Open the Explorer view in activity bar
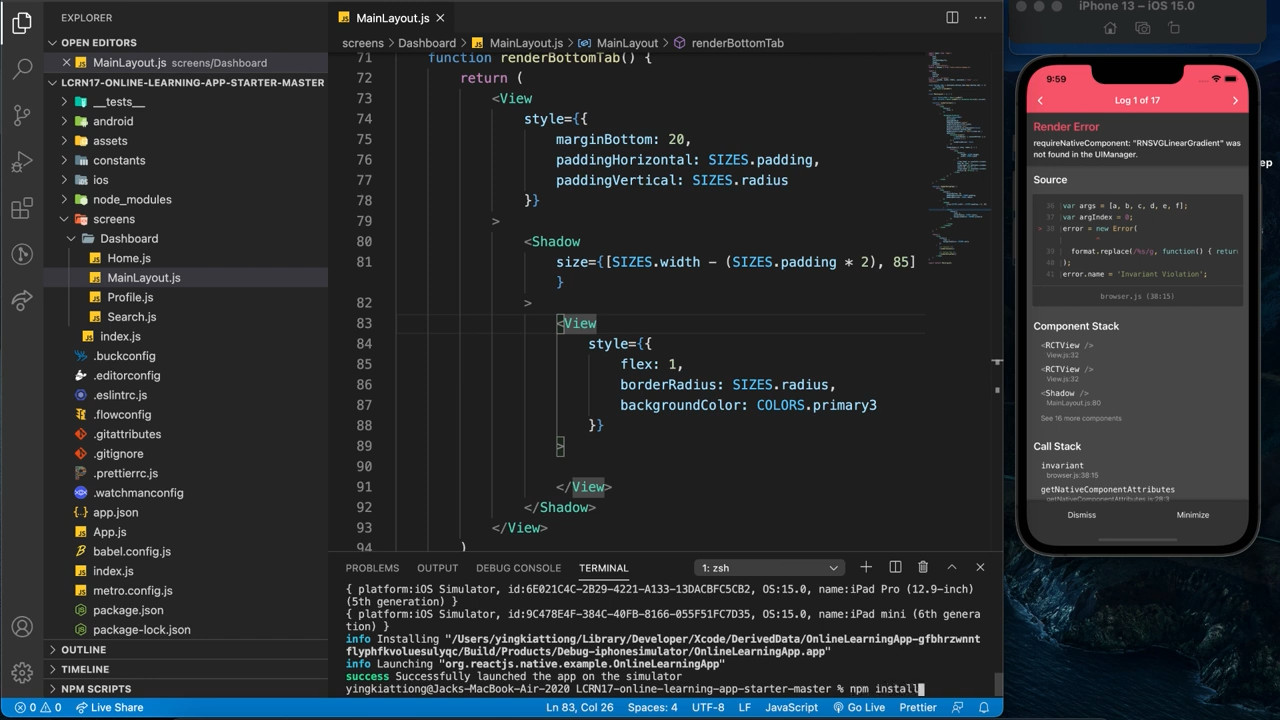This screenshot has height=720, width=1280. click(22, 23)
